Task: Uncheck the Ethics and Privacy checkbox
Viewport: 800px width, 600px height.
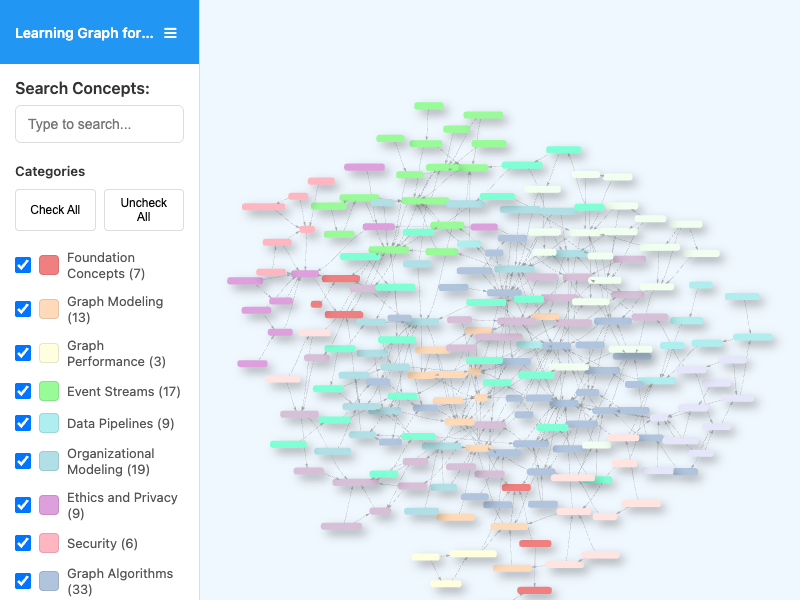Action: 23,505
